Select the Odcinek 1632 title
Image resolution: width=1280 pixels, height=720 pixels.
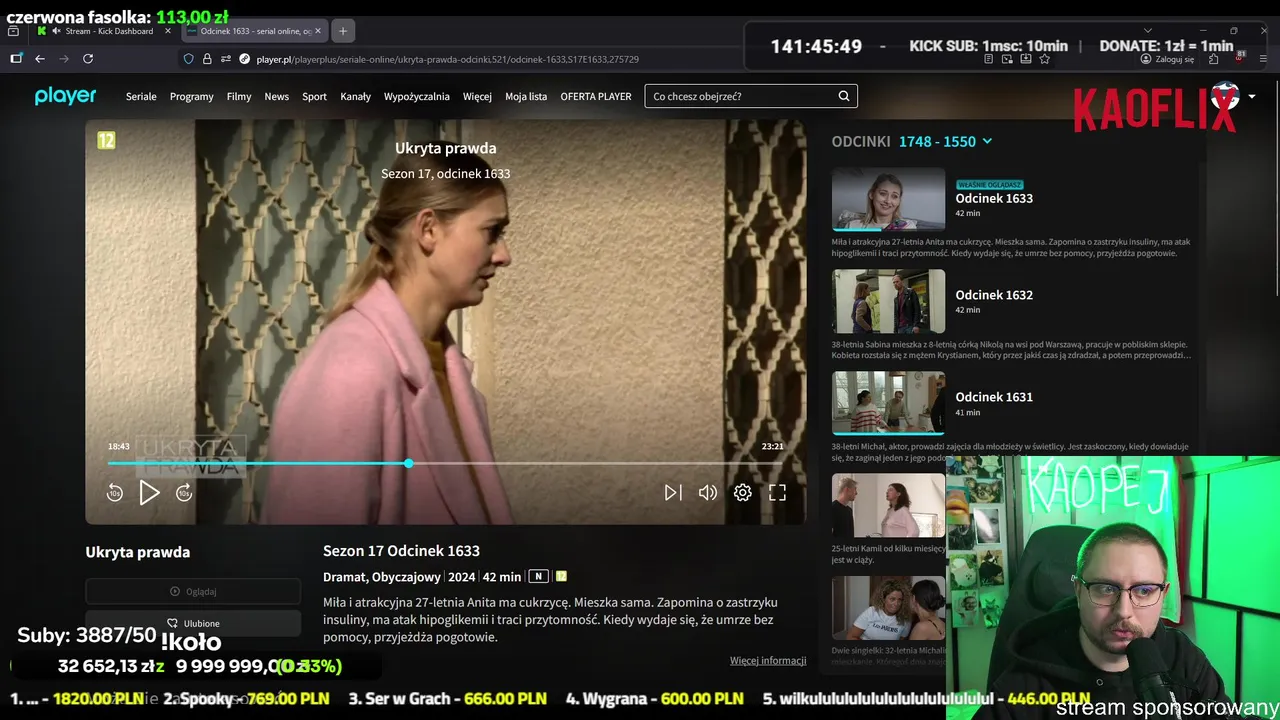[x=994, y=295]
